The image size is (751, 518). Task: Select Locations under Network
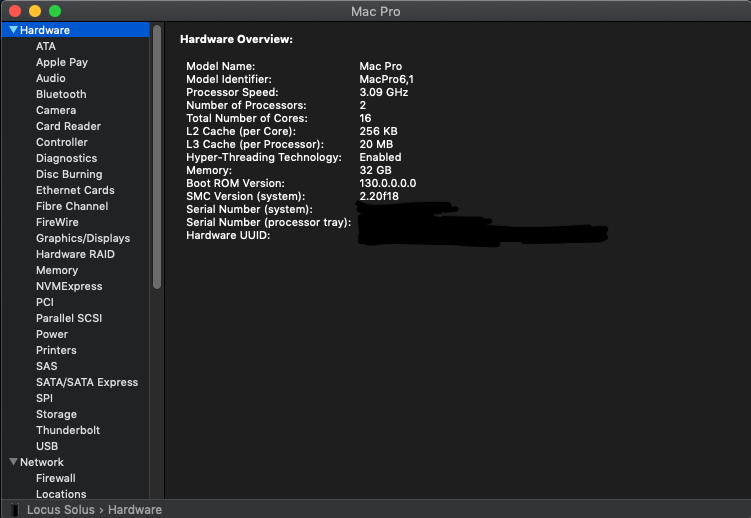point(61,494)
